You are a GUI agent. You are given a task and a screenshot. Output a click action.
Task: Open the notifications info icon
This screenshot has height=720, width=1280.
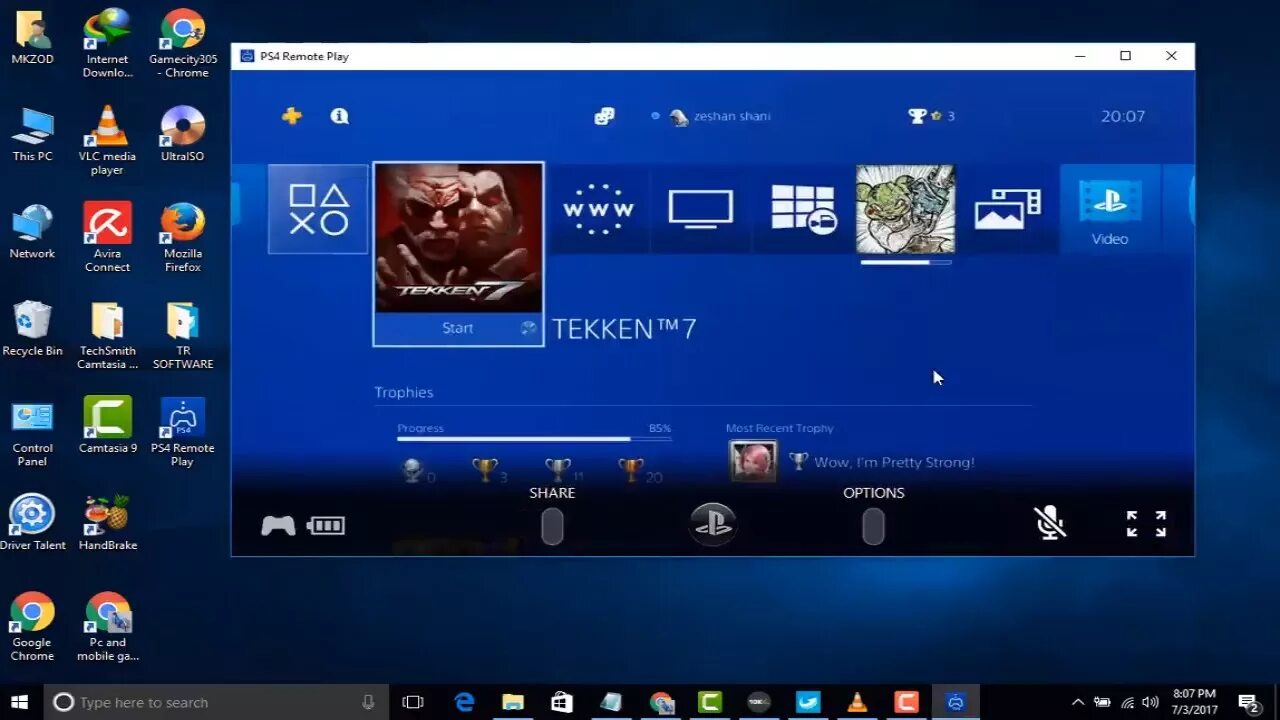(340, 116)
